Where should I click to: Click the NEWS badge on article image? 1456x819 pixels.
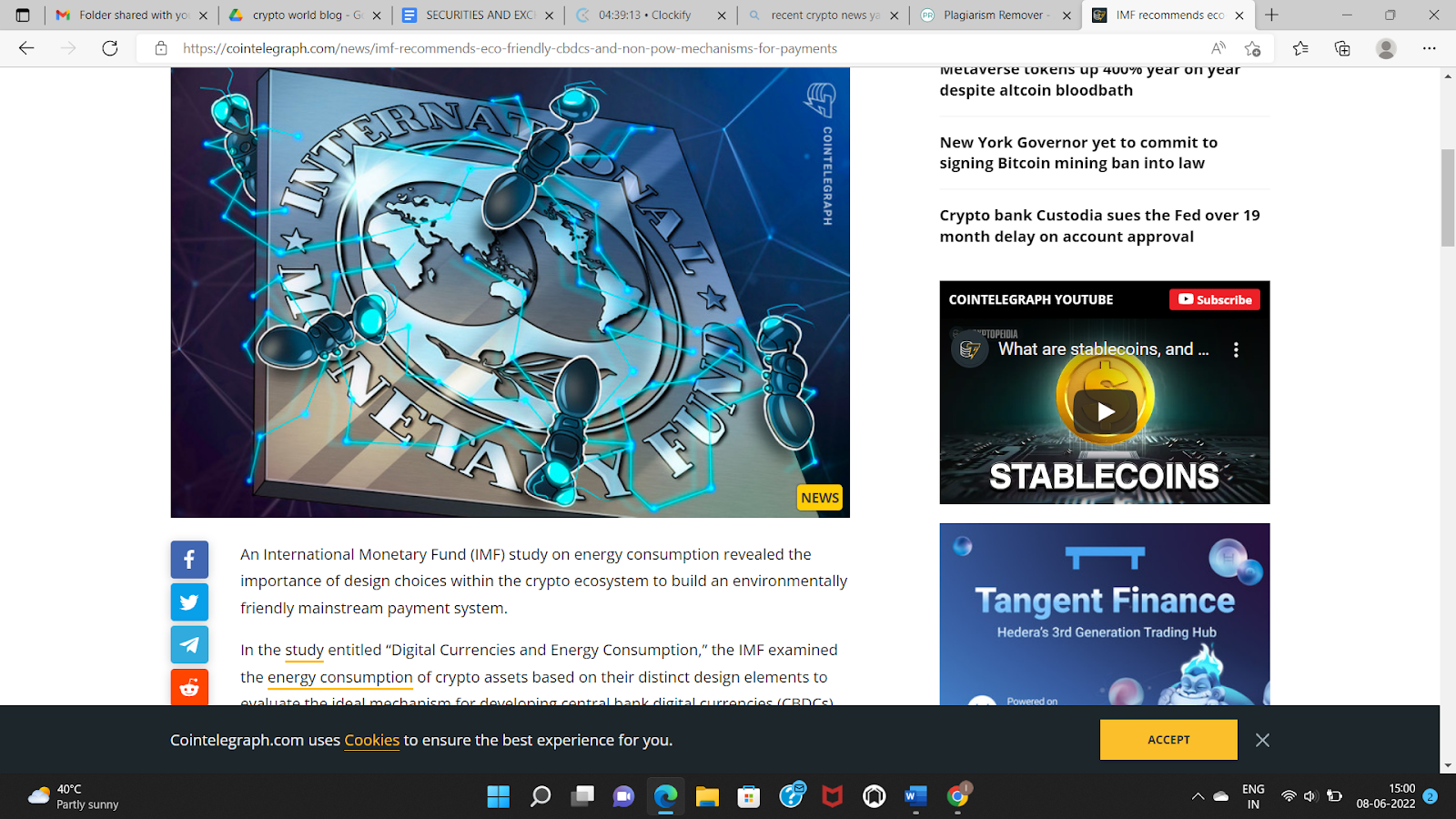[820, 498]
